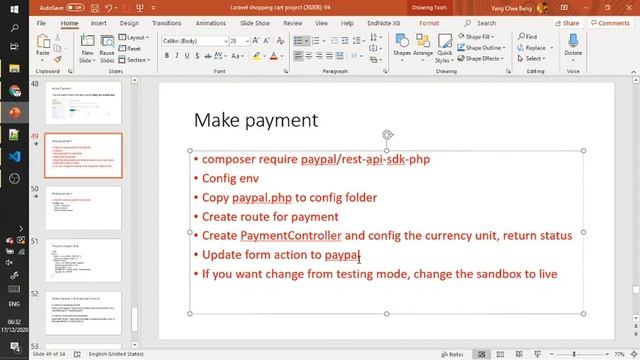Click the Search box in ribbon

[480, 23]
